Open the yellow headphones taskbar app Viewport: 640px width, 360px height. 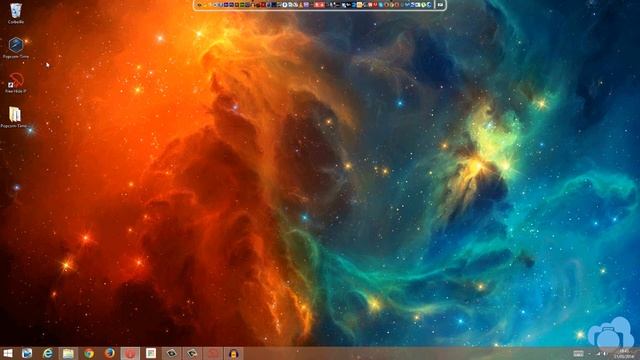[233, 353]
